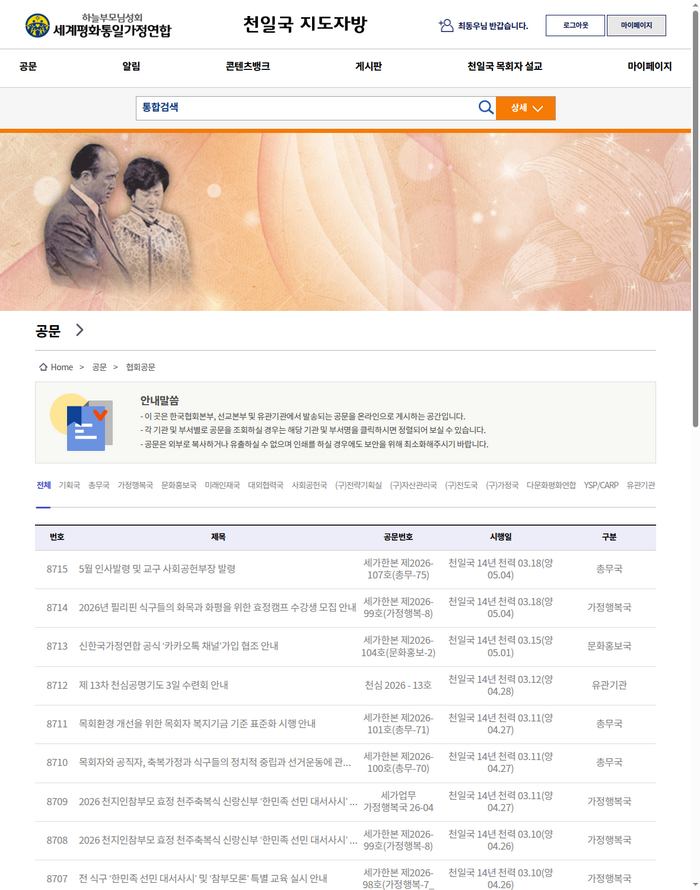The image size is (700, 890).
Task: Open the 2026년 필리핀 식구들 효정캠프 notice
Action: pyautogui.click(x=217, y=607)
